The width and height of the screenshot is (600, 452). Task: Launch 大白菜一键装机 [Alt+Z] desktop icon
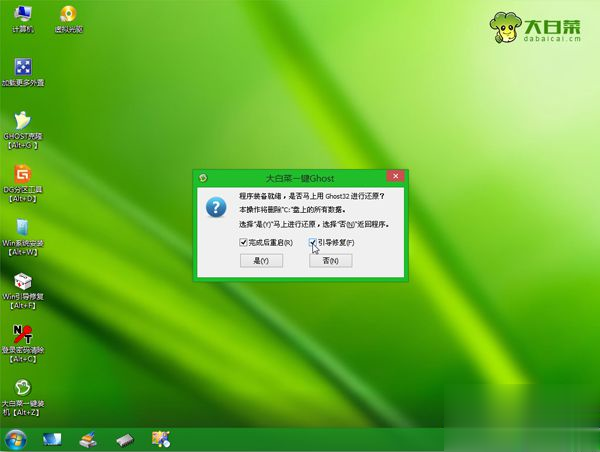coord(23,398)
